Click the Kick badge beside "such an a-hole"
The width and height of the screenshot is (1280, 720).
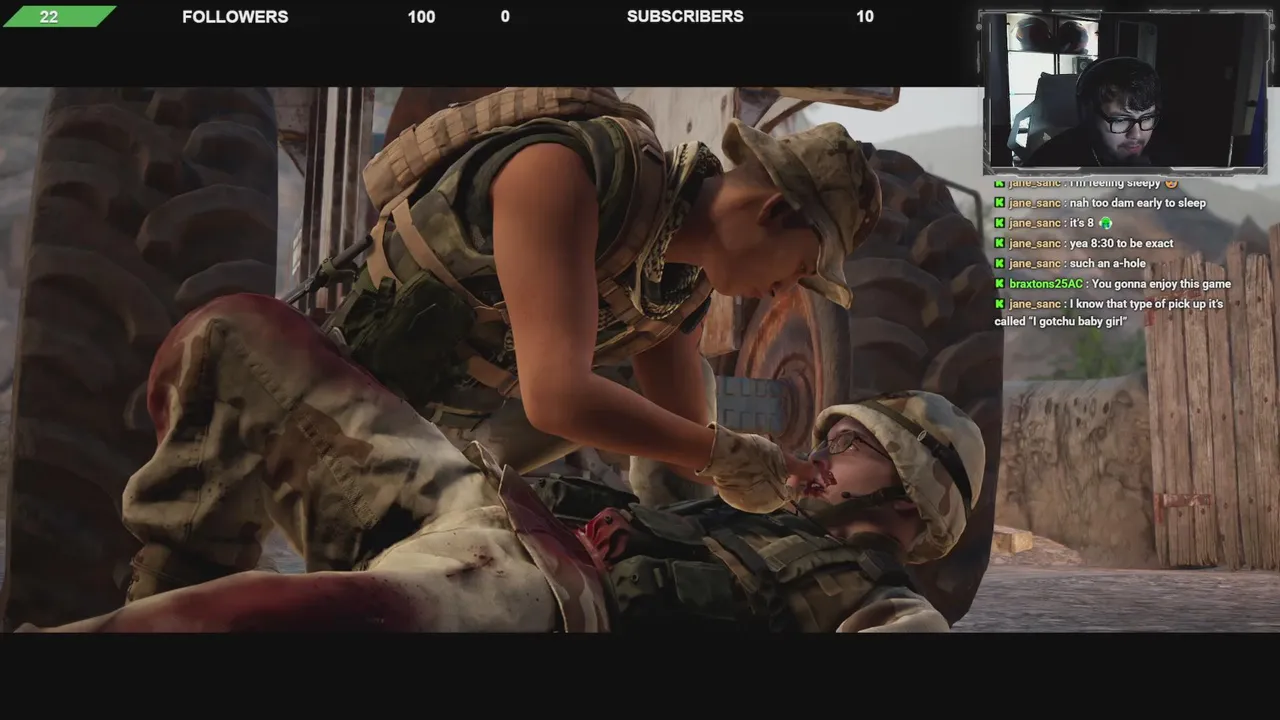coord(999,264)
